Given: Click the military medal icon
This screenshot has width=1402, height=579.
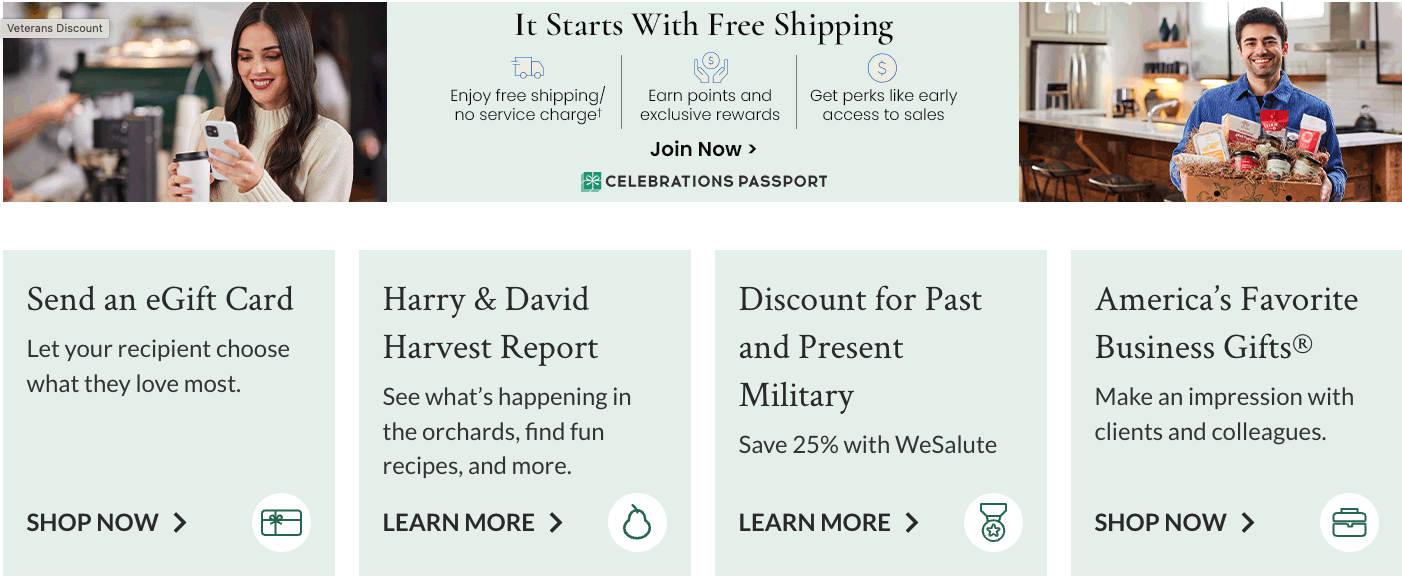Looking at the screenshot, I should pos(993,522).
